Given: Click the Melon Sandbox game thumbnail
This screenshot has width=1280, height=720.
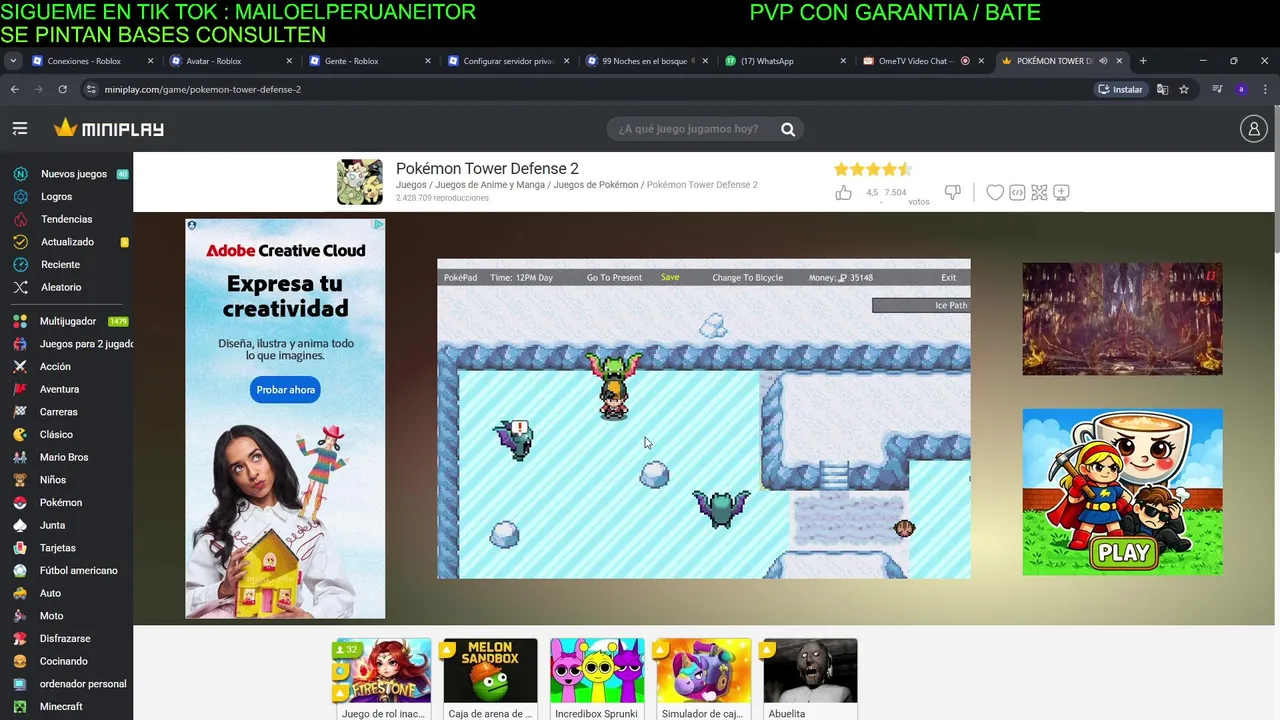Looking at the screenshot, I should (490, 671).
